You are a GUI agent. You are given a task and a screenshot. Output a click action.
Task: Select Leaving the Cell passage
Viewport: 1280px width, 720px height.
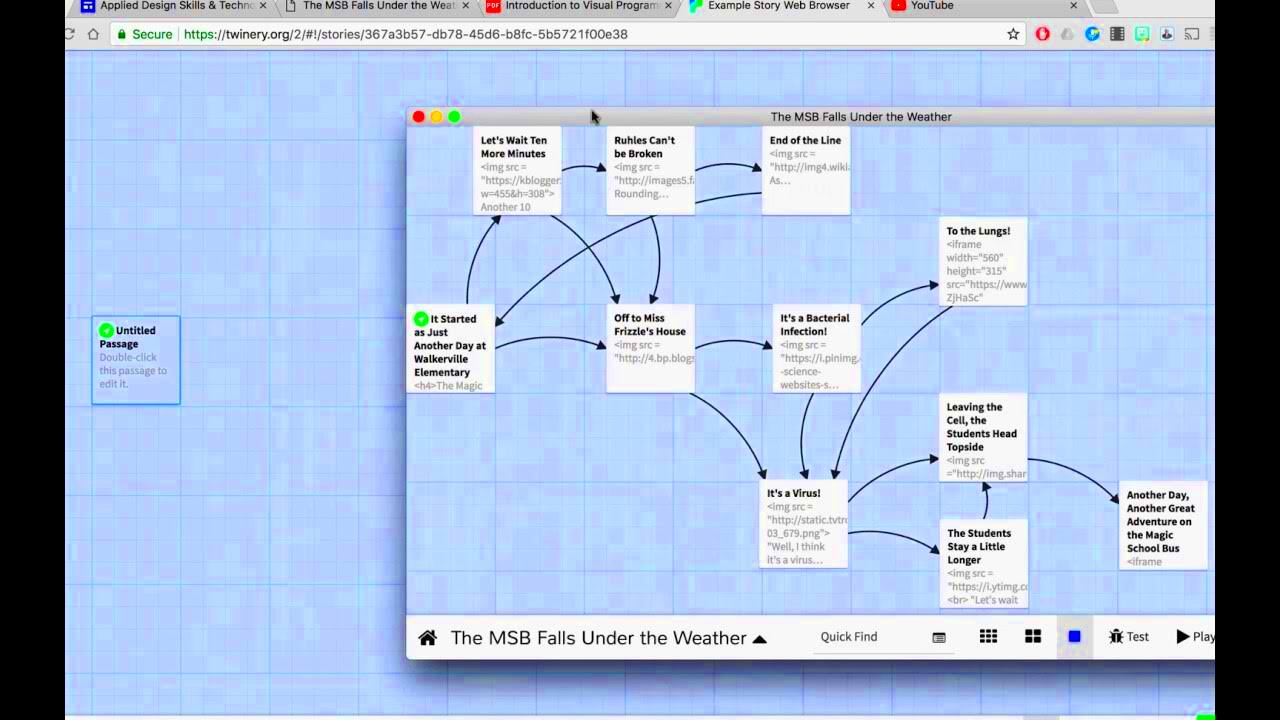click(x=983, y=437)
